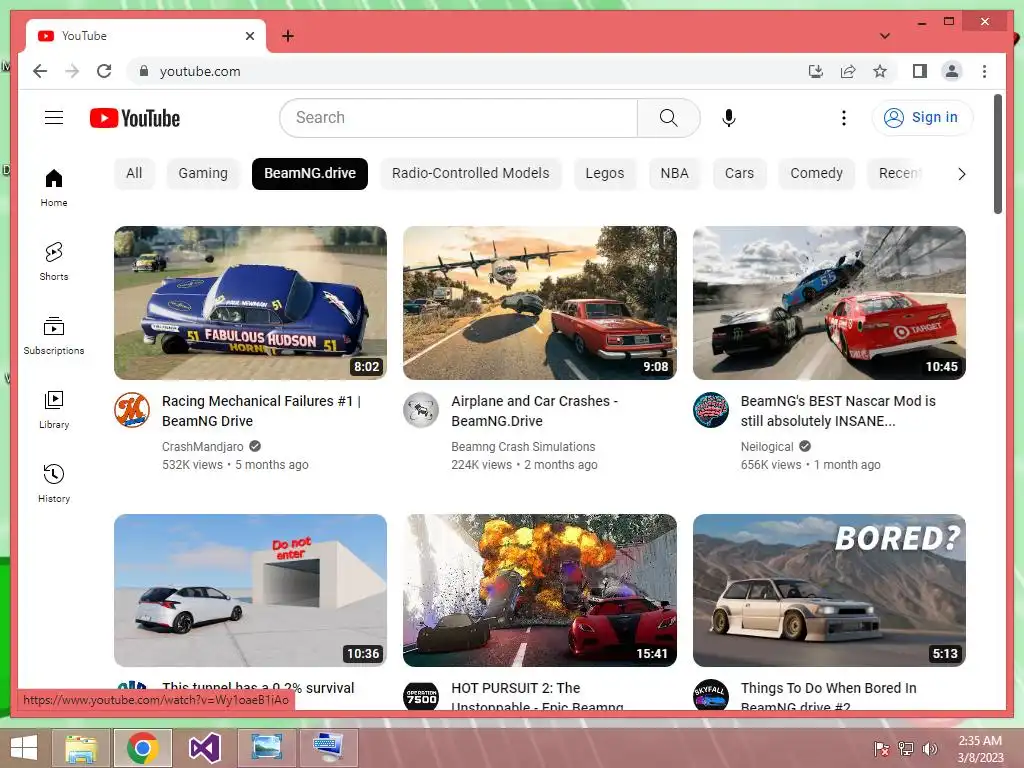View site information lock icon
Screen dimensions: 1024x768
pos(144,71)
